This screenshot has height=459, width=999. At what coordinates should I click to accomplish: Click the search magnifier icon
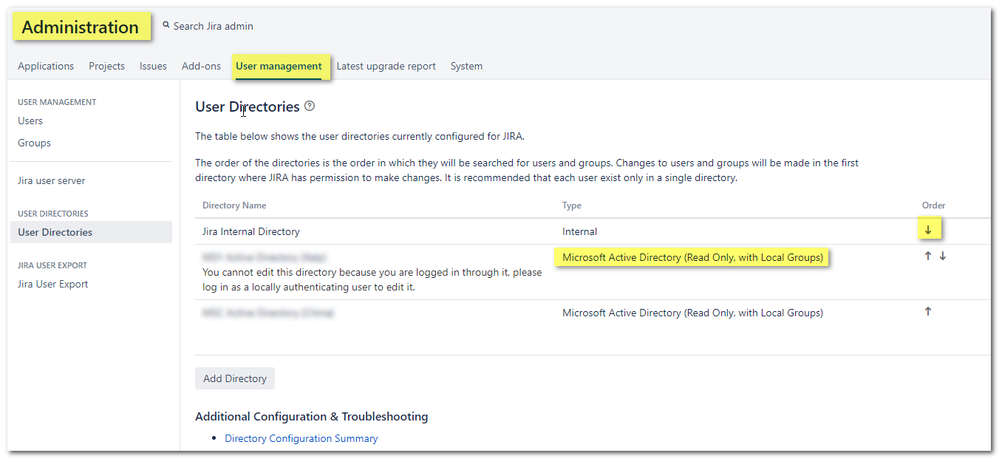pos(166,26)
